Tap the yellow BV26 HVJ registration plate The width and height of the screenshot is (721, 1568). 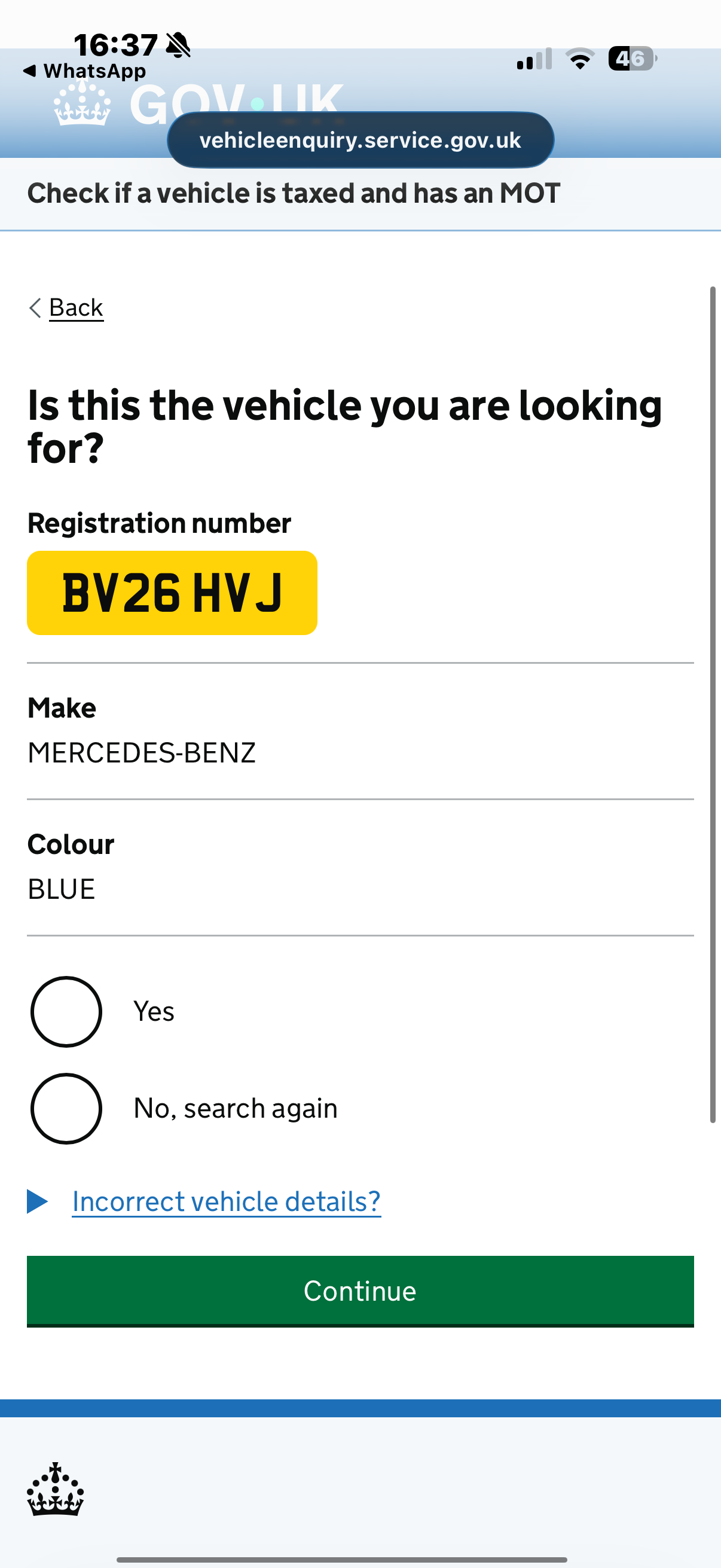172,593
